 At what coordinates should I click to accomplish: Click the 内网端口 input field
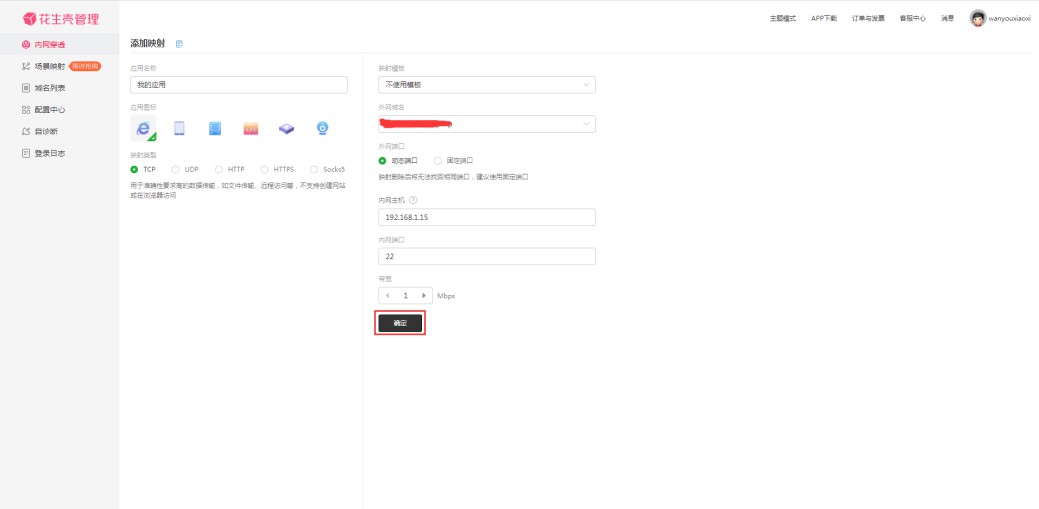[486, 257]
